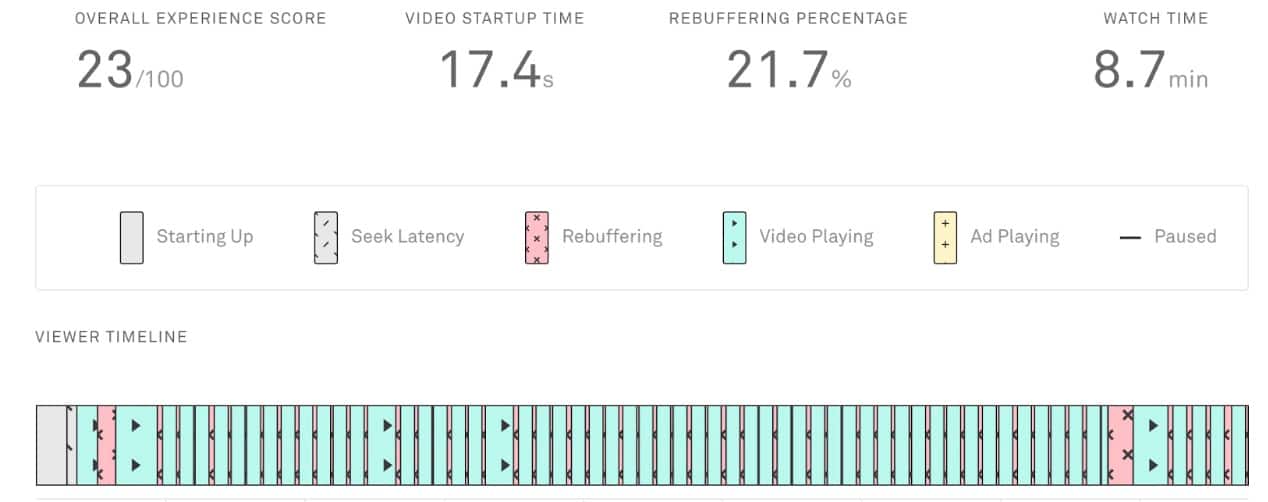Select the 'Ad Playing' legend label

coord(1014,237)
